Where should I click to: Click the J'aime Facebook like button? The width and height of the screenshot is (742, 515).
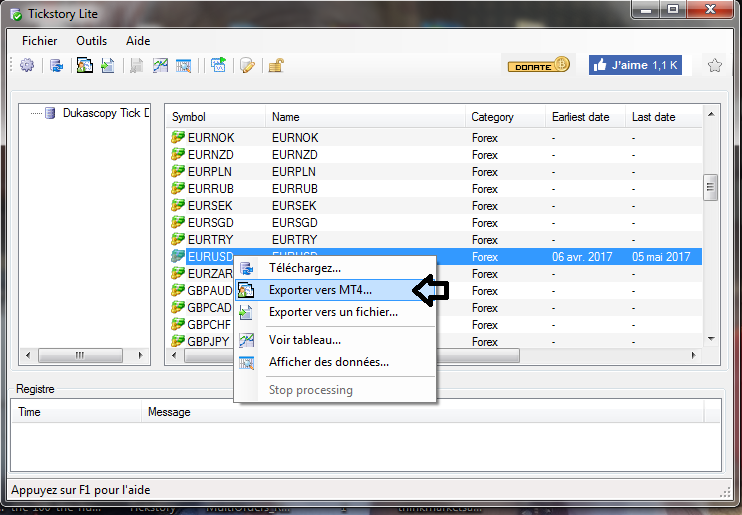[x=634, y=65]
